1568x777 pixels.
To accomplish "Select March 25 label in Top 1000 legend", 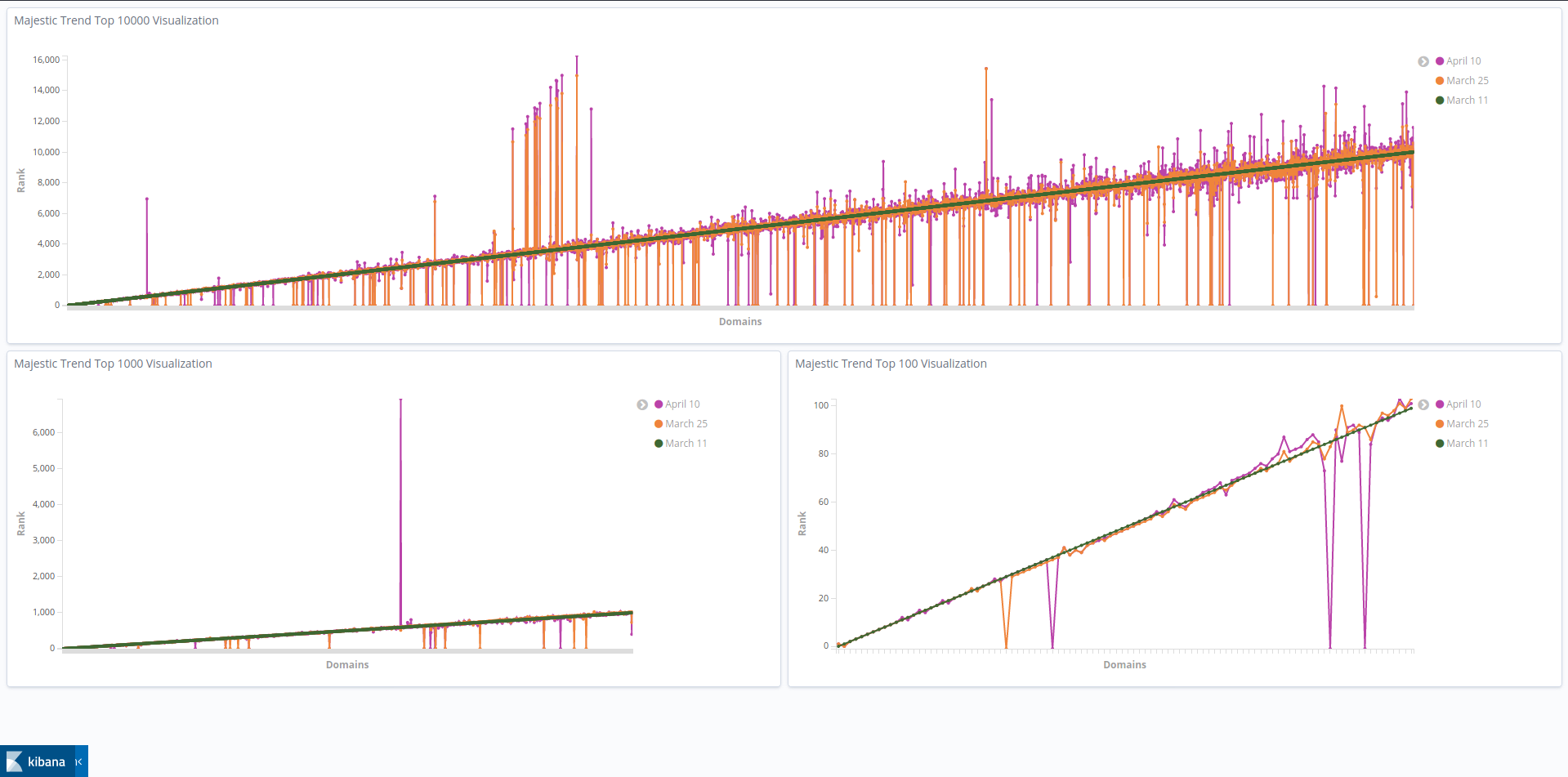I will [x=686, y=424].
